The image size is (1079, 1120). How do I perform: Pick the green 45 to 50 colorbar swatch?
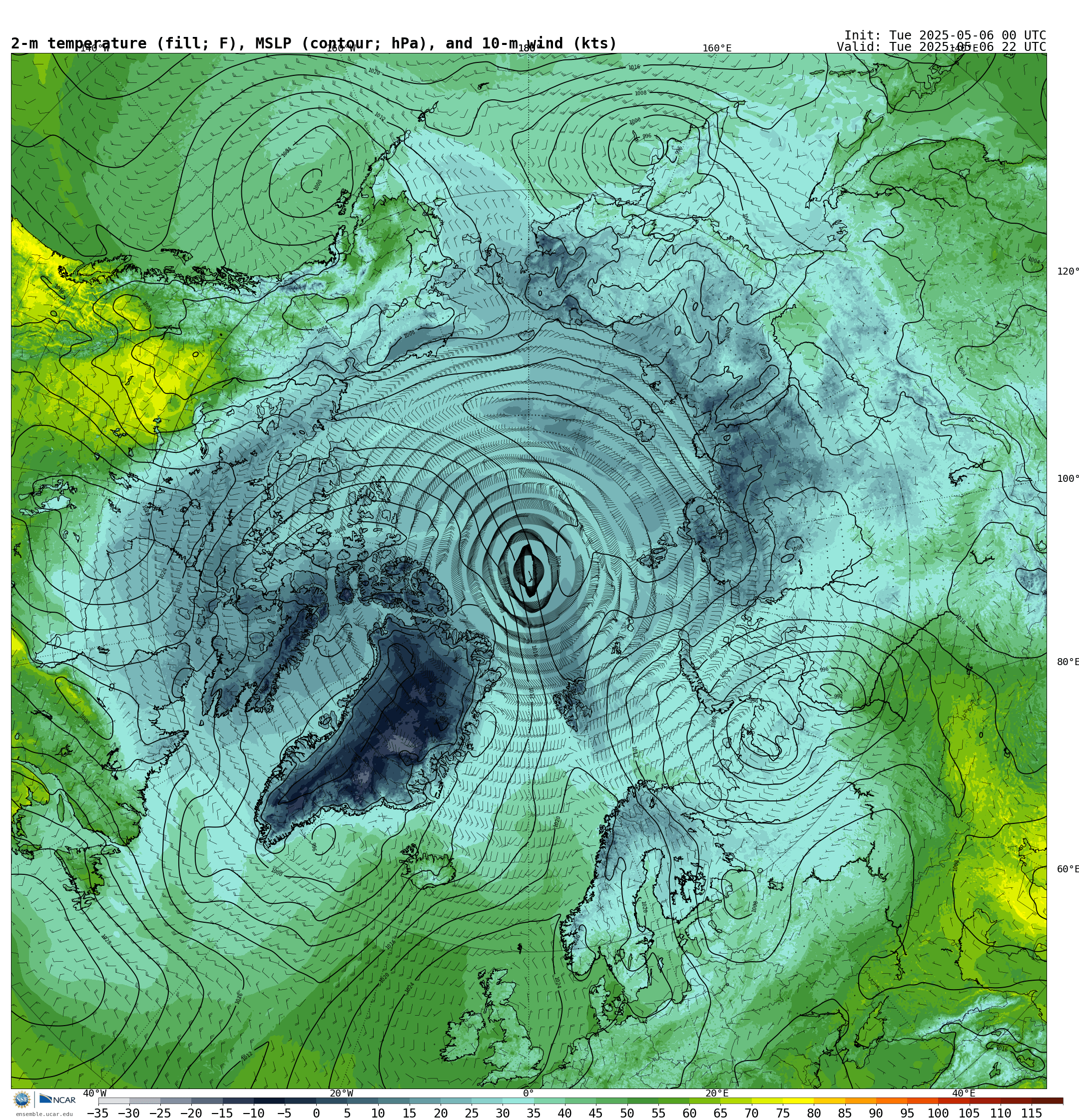611,1101
